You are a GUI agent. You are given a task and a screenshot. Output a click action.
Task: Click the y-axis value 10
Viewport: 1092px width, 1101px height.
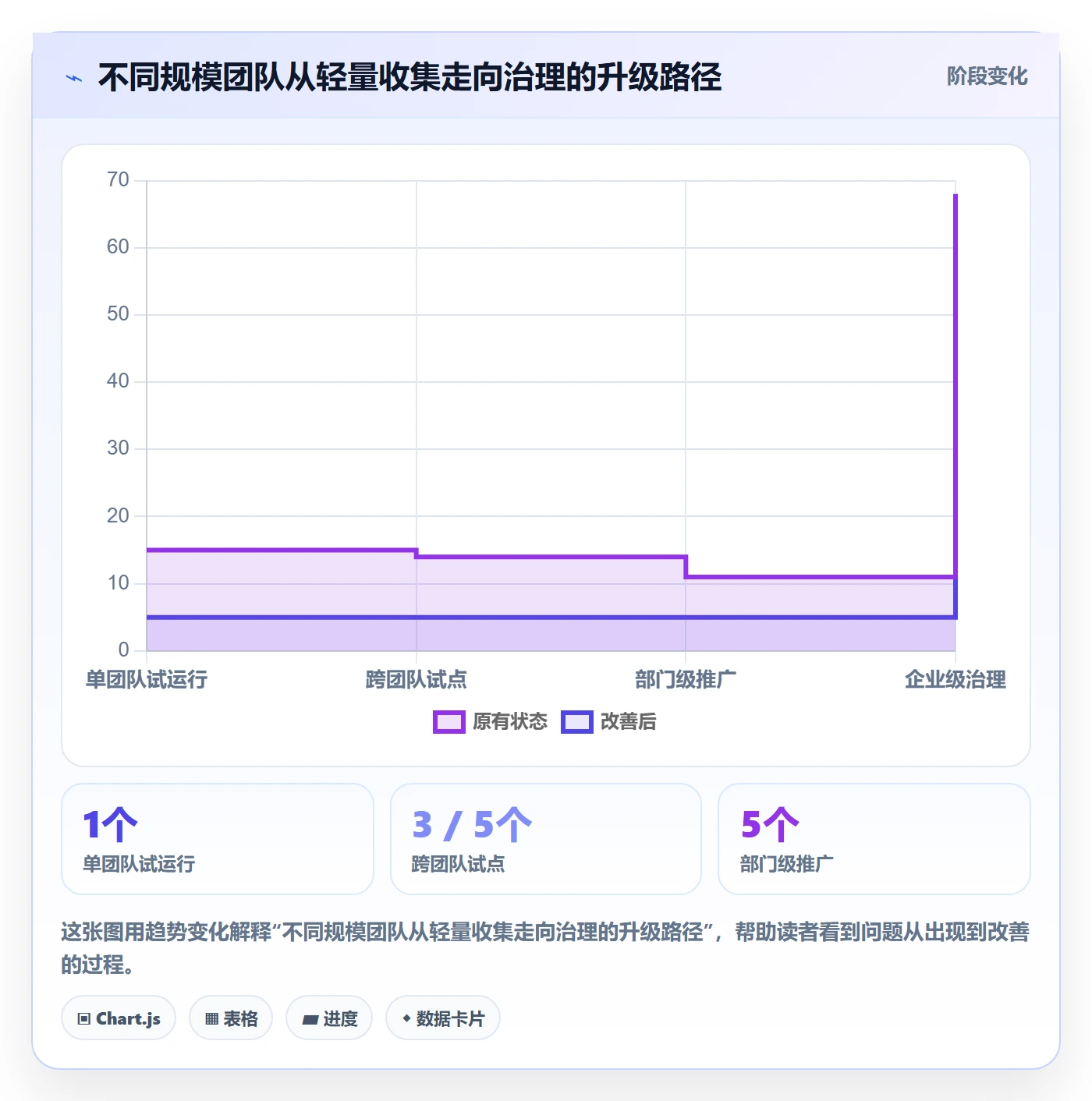point(118,582)
